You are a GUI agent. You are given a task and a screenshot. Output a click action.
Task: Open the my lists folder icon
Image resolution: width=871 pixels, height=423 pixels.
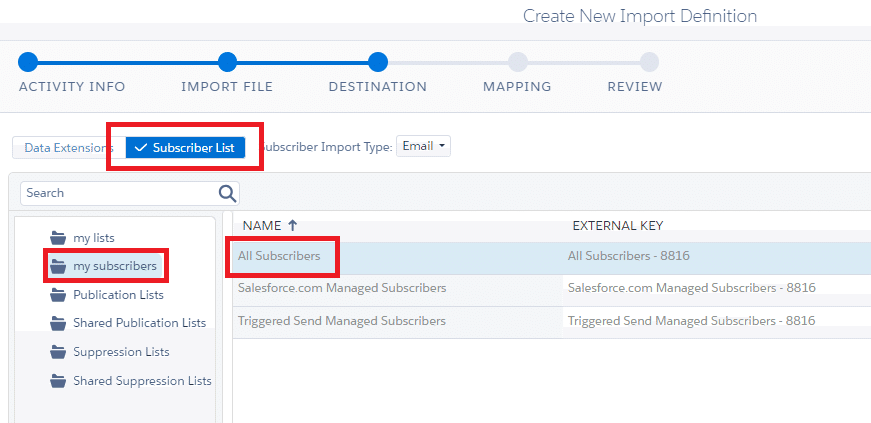58,238
